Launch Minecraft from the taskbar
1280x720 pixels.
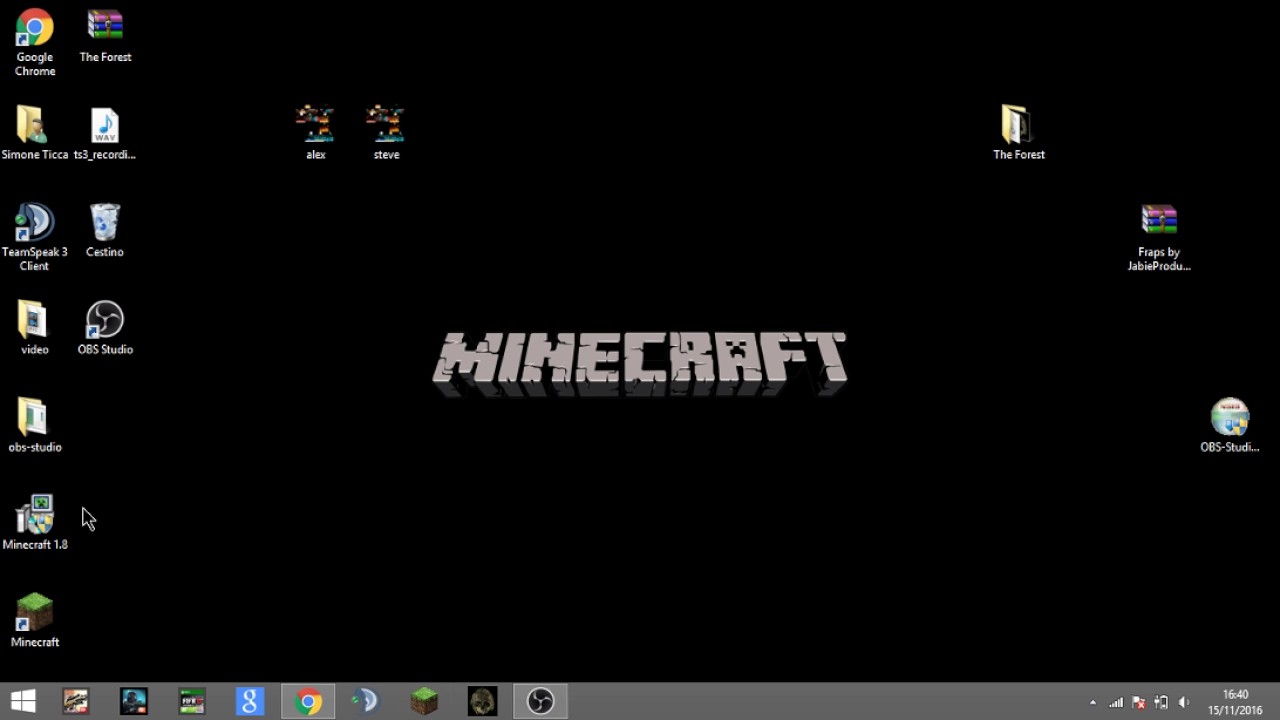(424, 702)
